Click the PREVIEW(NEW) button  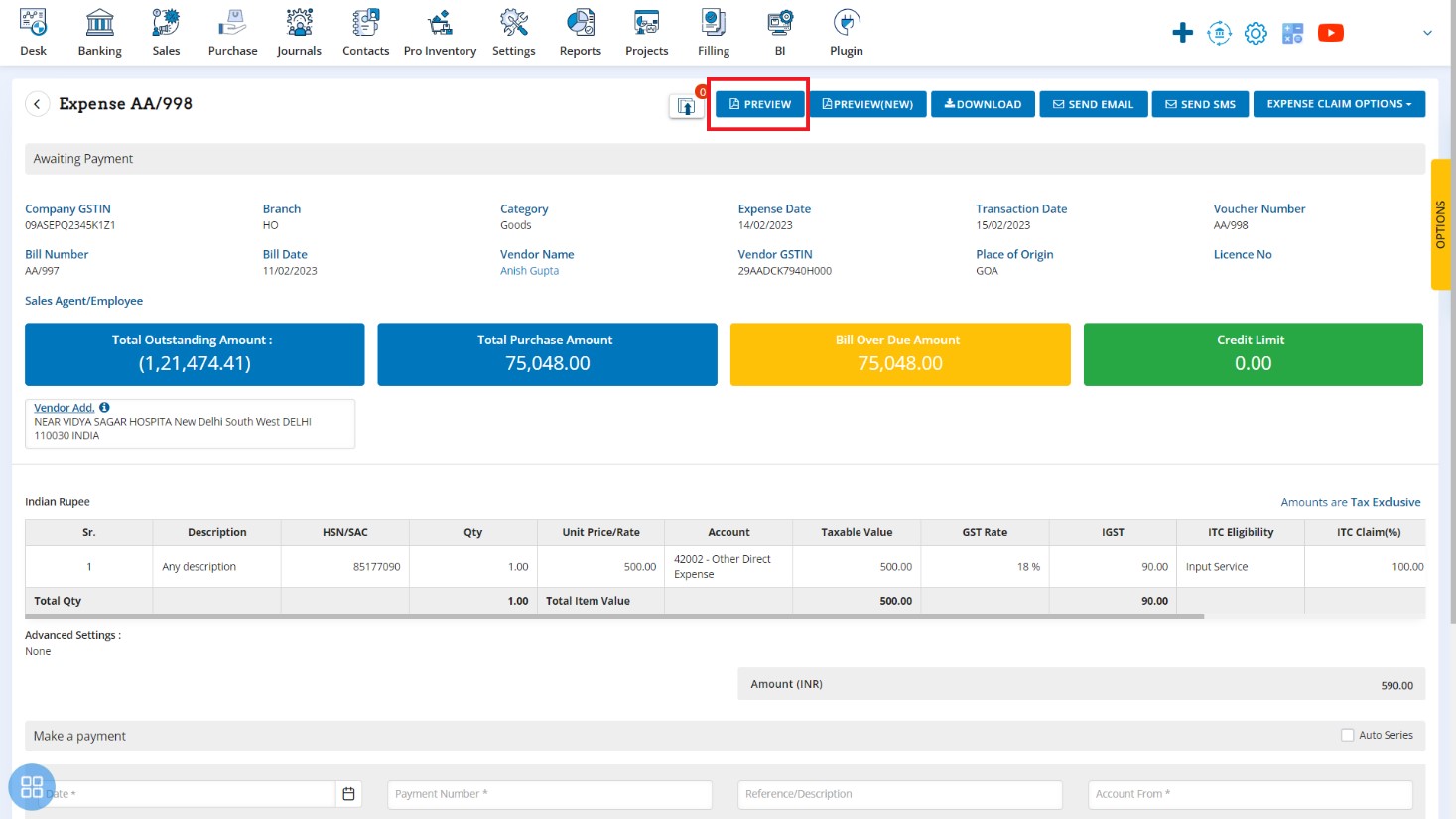coord(867,104)
